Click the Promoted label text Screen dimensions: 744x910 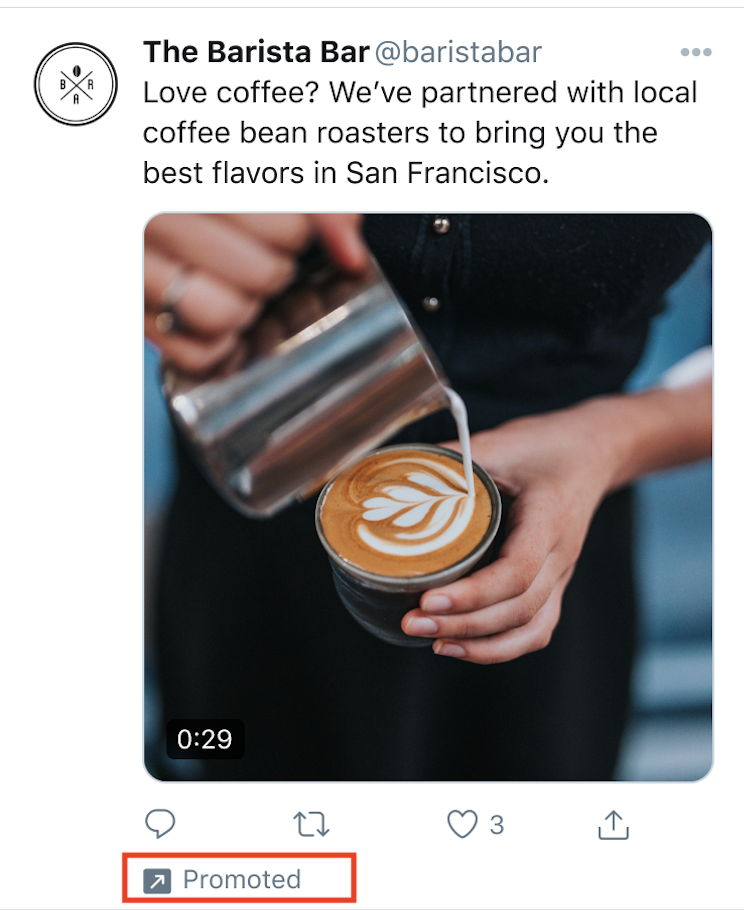tap(242, 880)
